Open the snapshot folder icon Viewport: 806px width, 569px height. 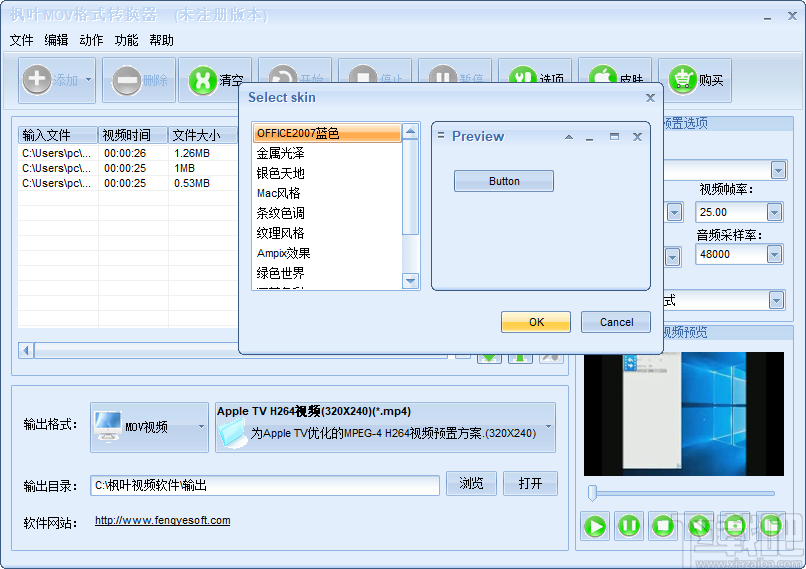coord(771,526)
